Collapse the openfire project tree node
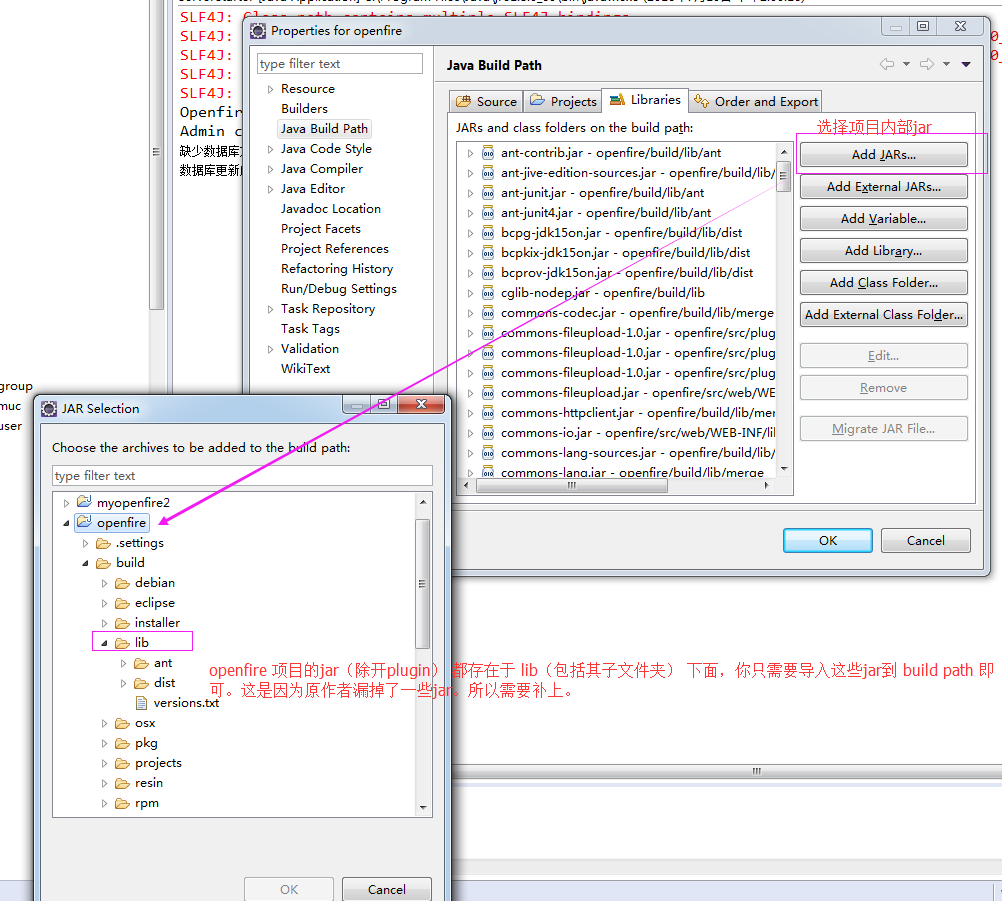Screen dimensions: 1002x901 [66, 523]
